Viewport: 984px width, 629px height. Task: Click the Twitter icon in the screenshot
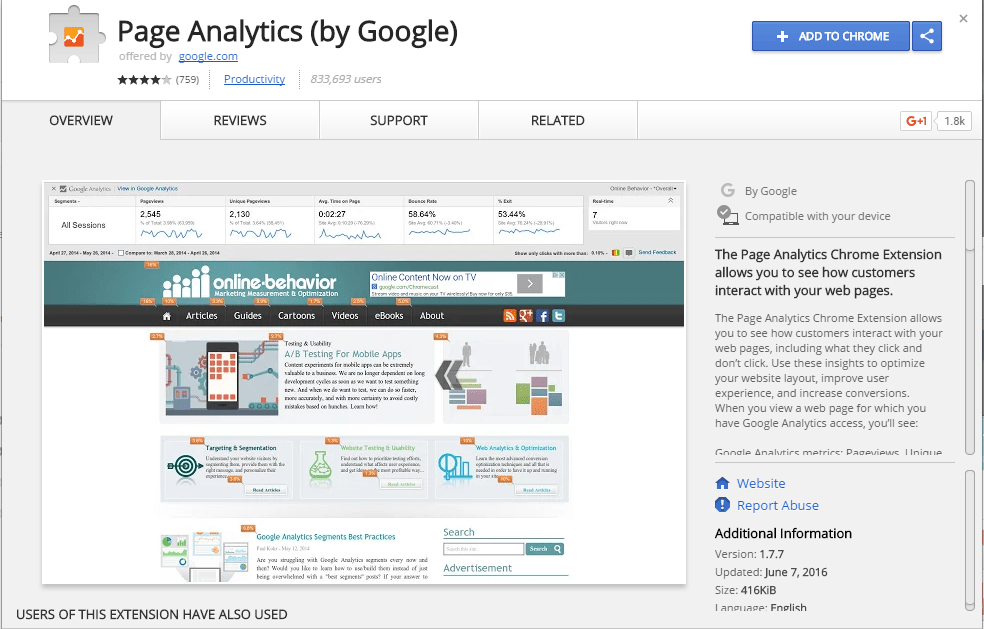559,316
